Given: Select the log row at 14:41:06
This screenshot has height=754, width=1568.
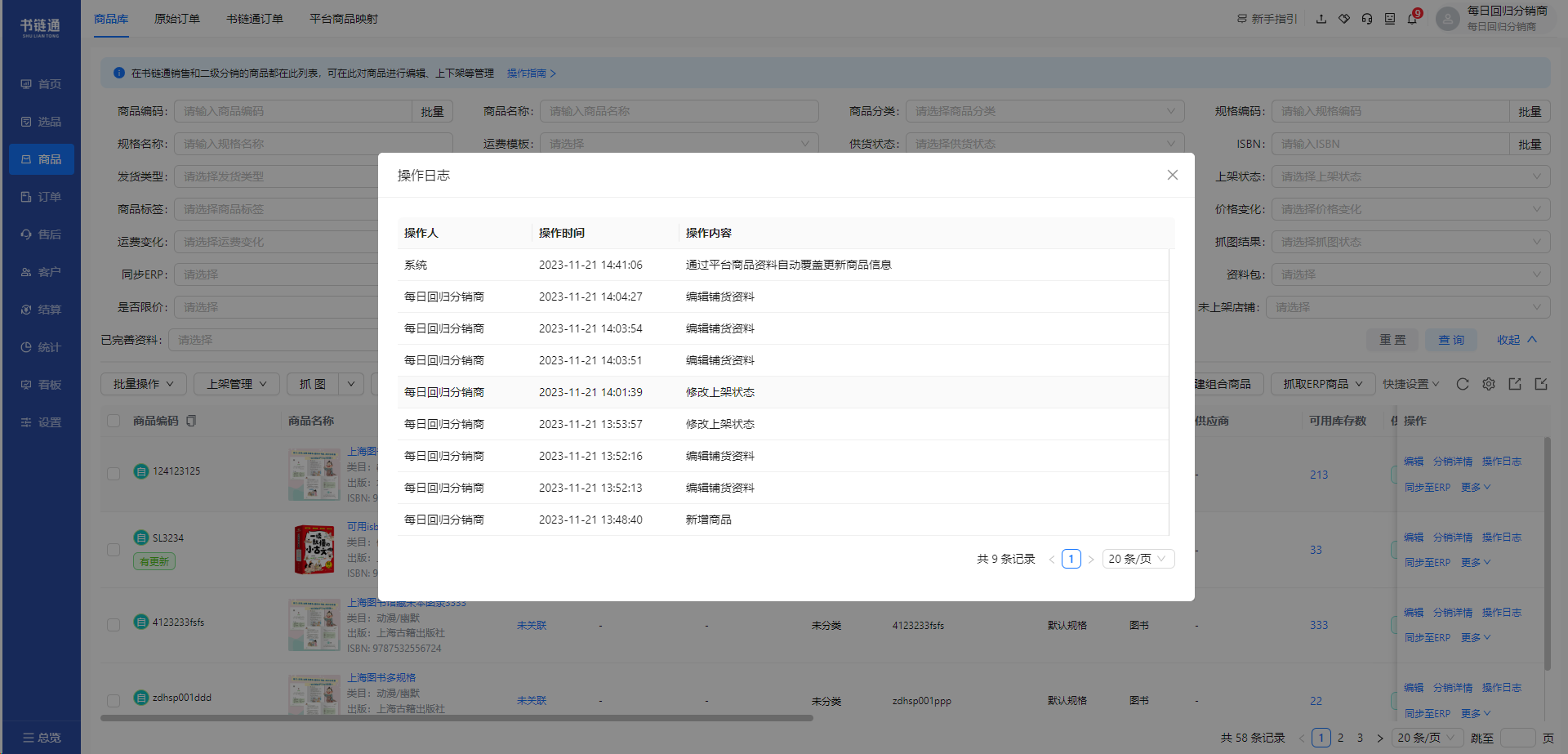Looking at the screenshot, I should [783, 265].
